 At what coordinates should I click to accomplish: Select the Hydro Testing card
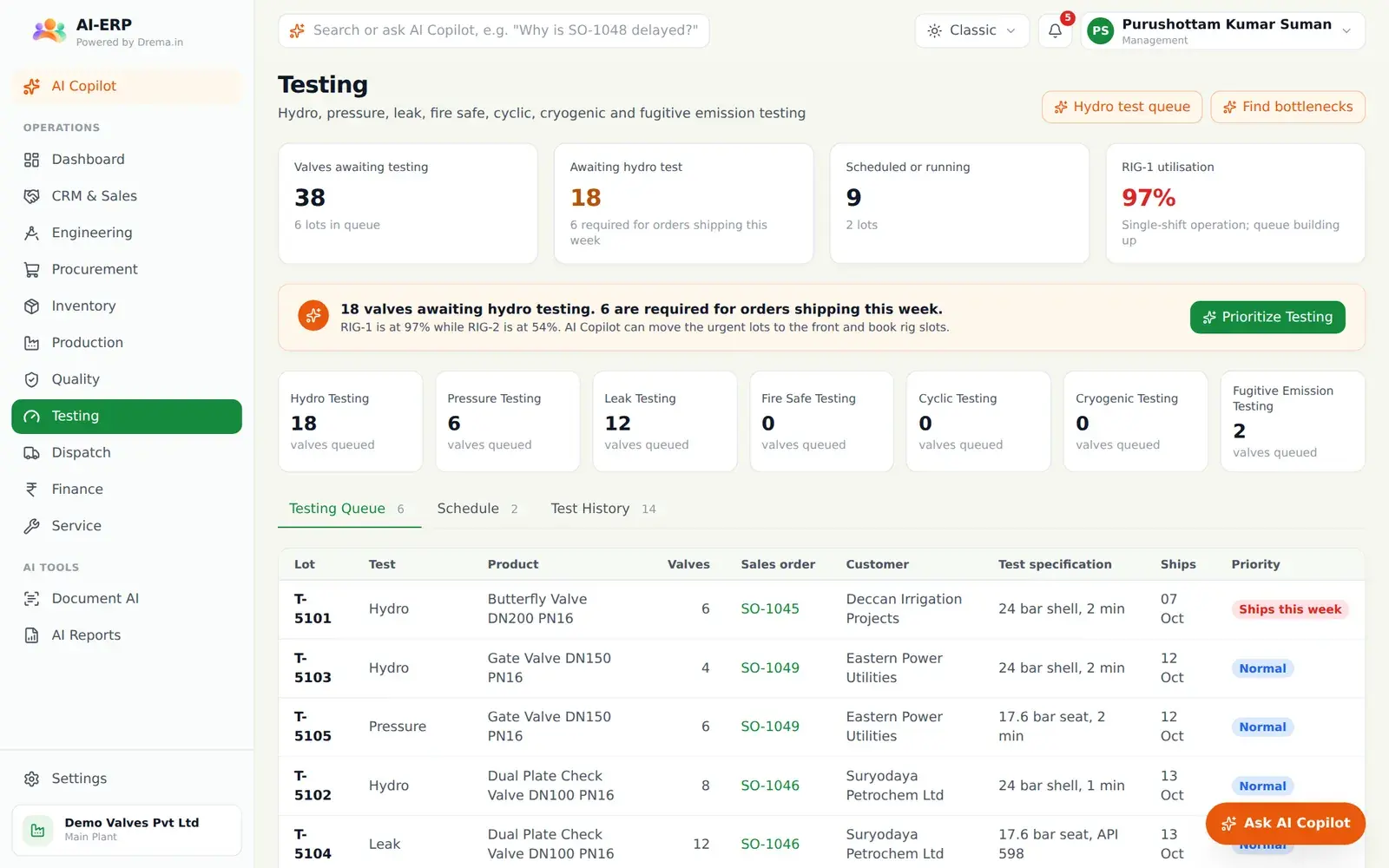(x=350, y=422)
